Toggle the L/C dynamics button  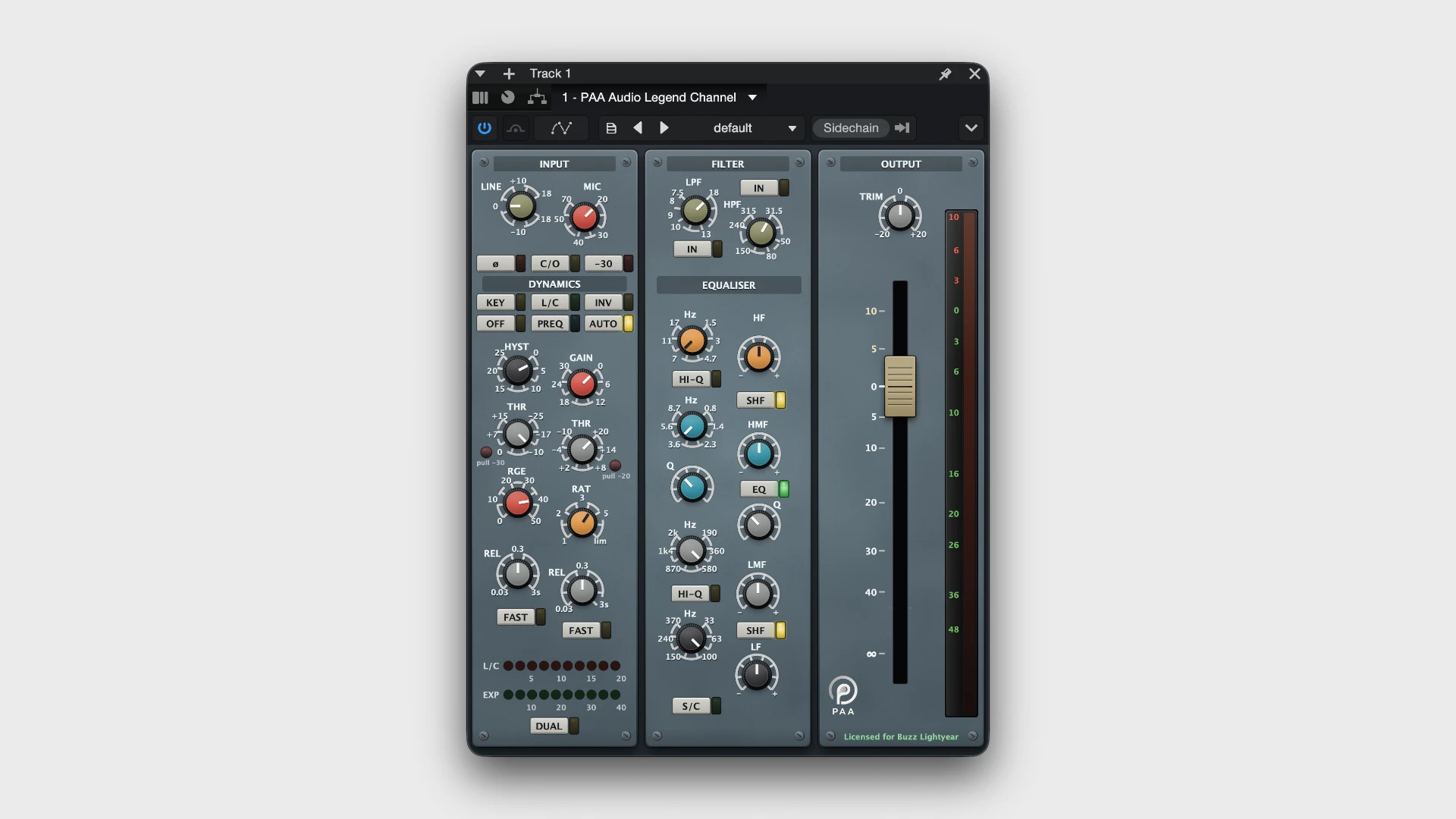(550, 303)
